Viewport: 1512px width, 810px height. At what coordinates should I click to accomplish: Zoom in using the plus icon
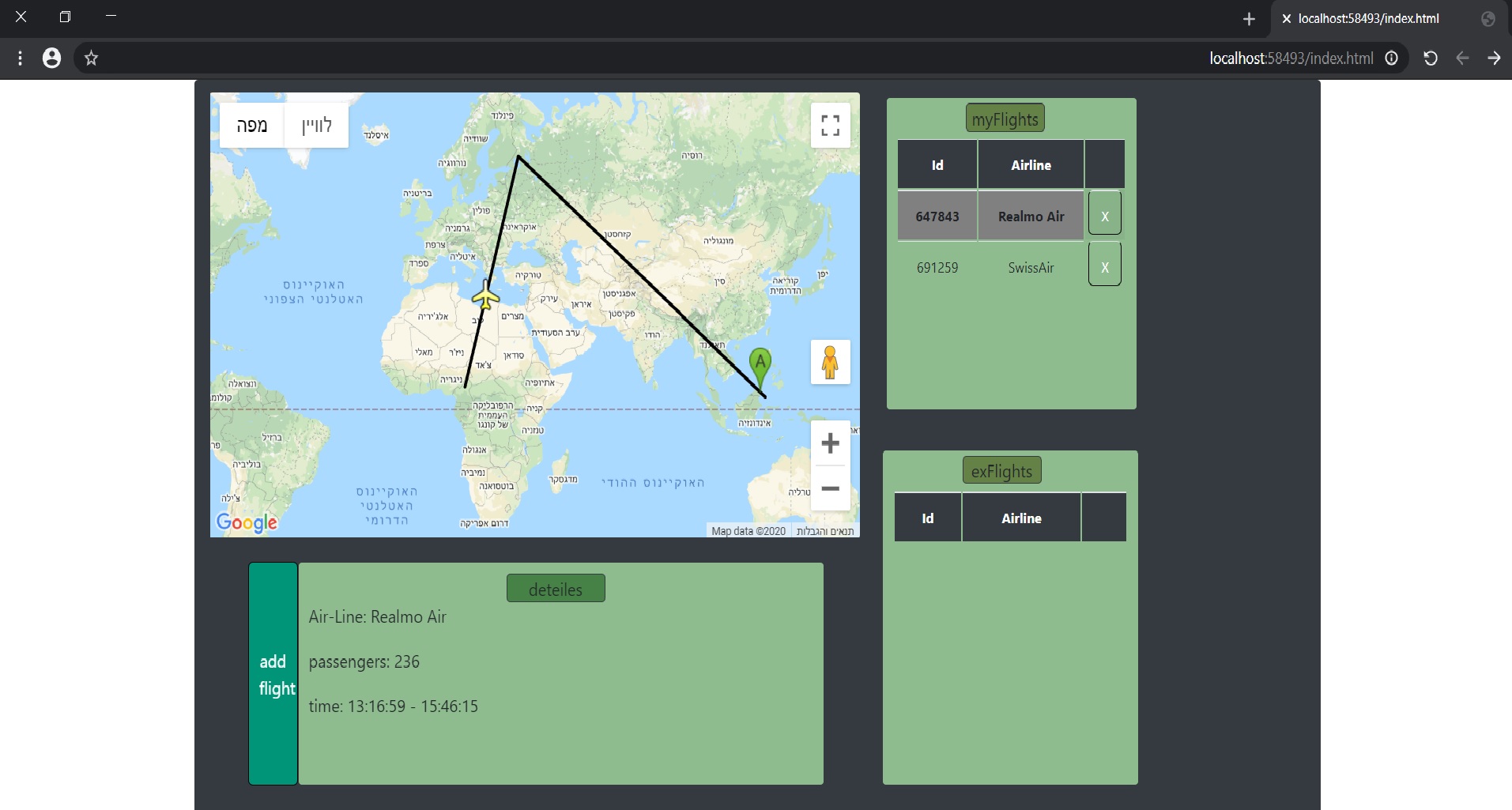829,443
